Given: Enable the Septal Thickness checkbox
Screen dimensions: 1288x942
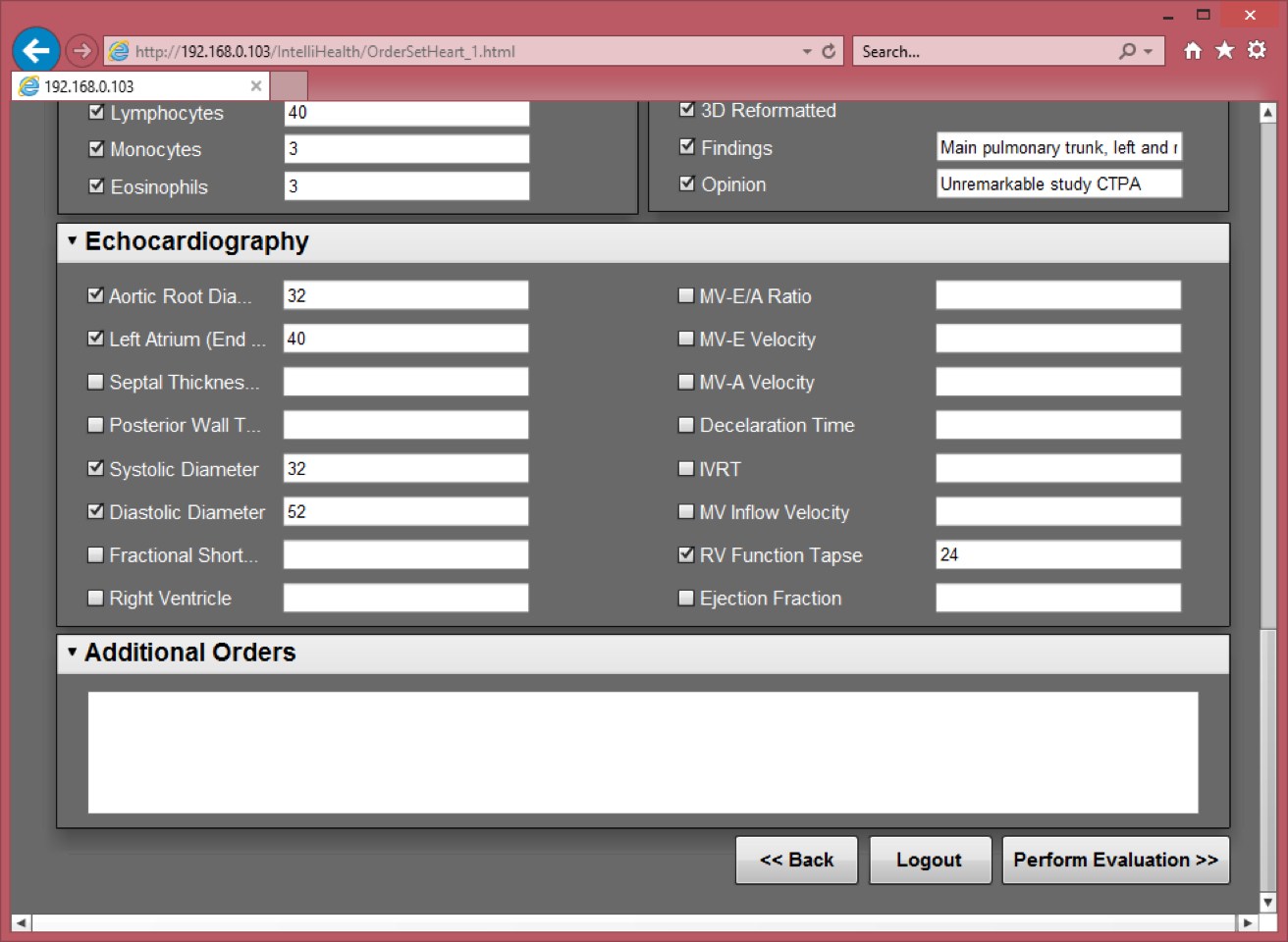Looking at the screenshot, I should (x=95, y=382).
